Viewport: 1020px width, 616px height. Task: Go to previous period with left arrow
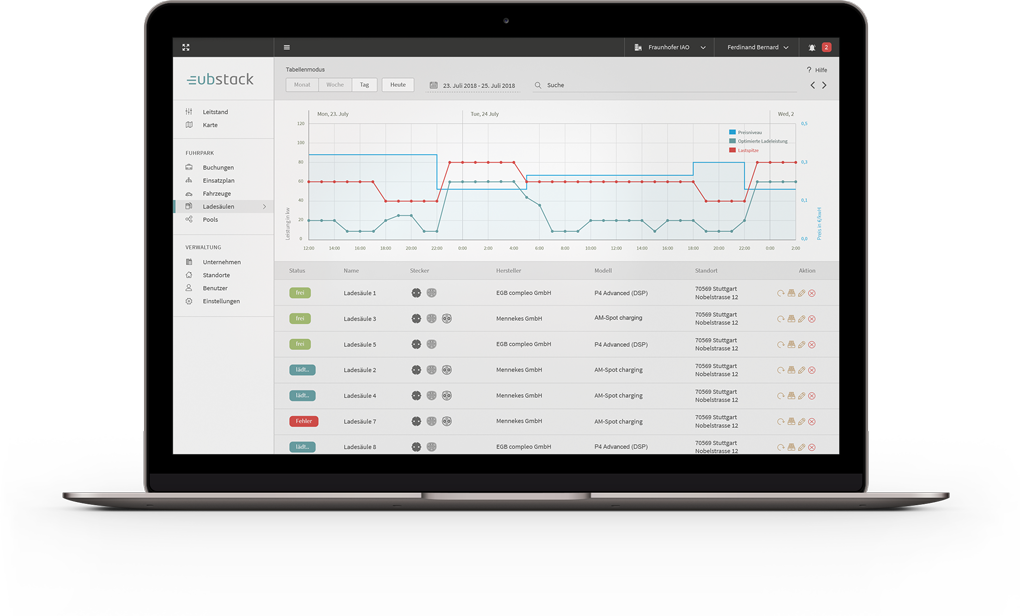(x=812, y=85)
